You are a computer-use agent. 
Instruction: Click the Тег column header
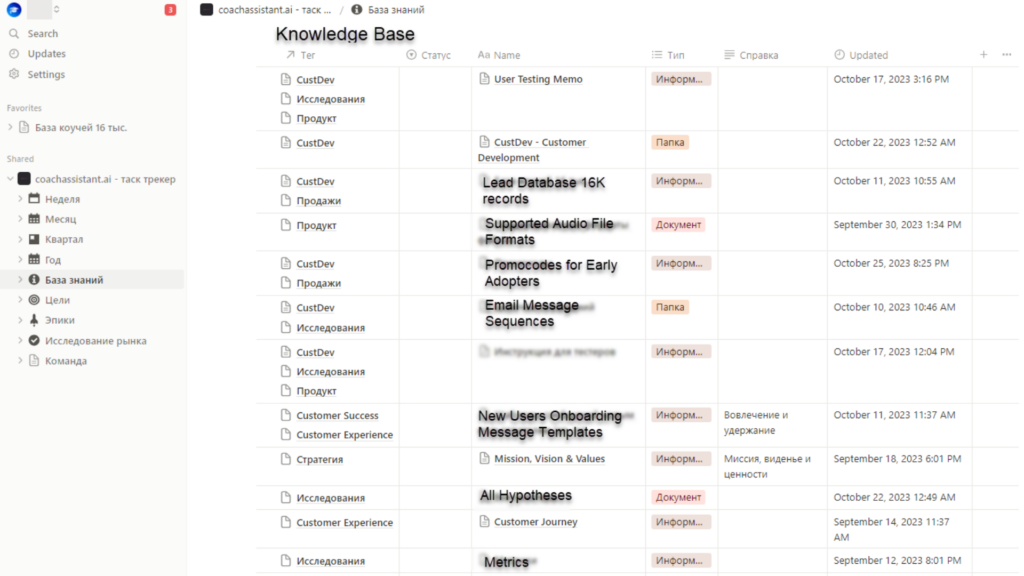pyautogui.click(x=301, y=55)
